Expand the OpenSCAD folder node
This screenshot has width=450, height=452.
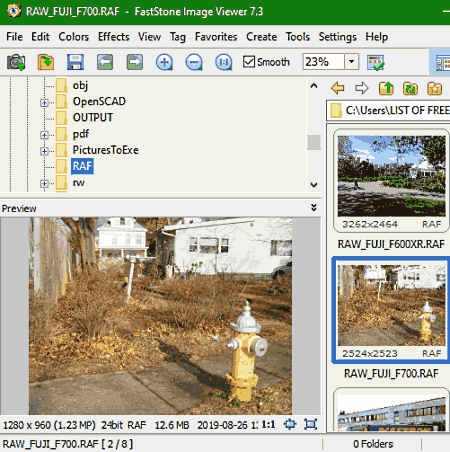[44, 102]
